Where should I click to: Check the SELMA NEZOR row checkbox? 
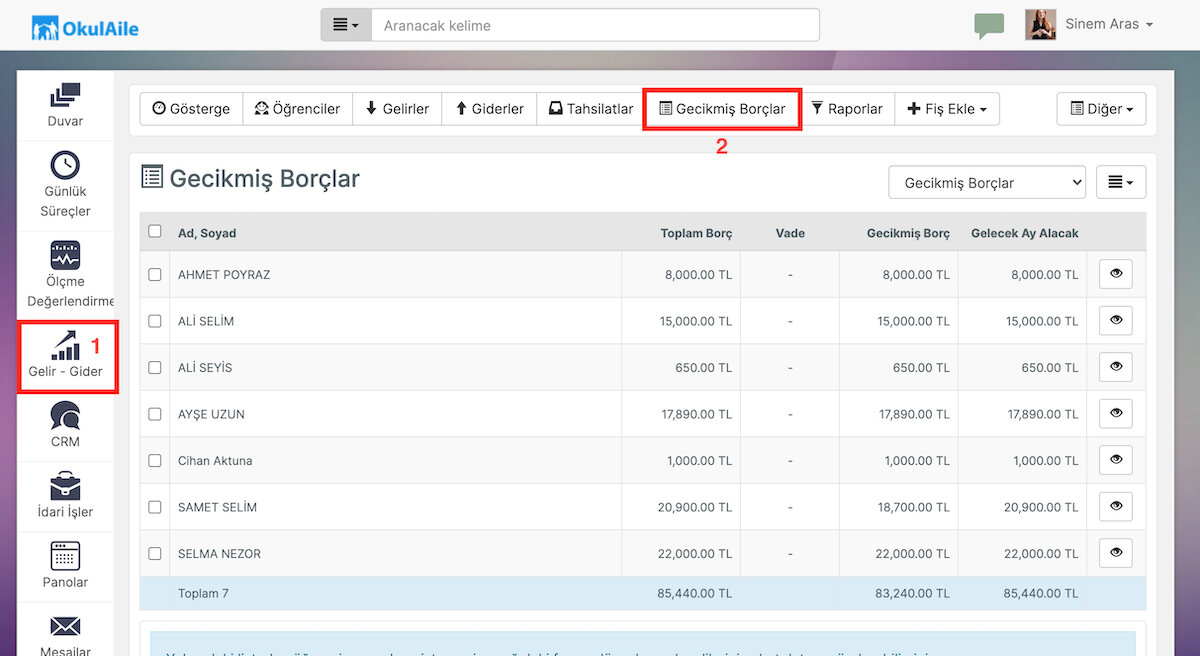click(x=155, y=553)
